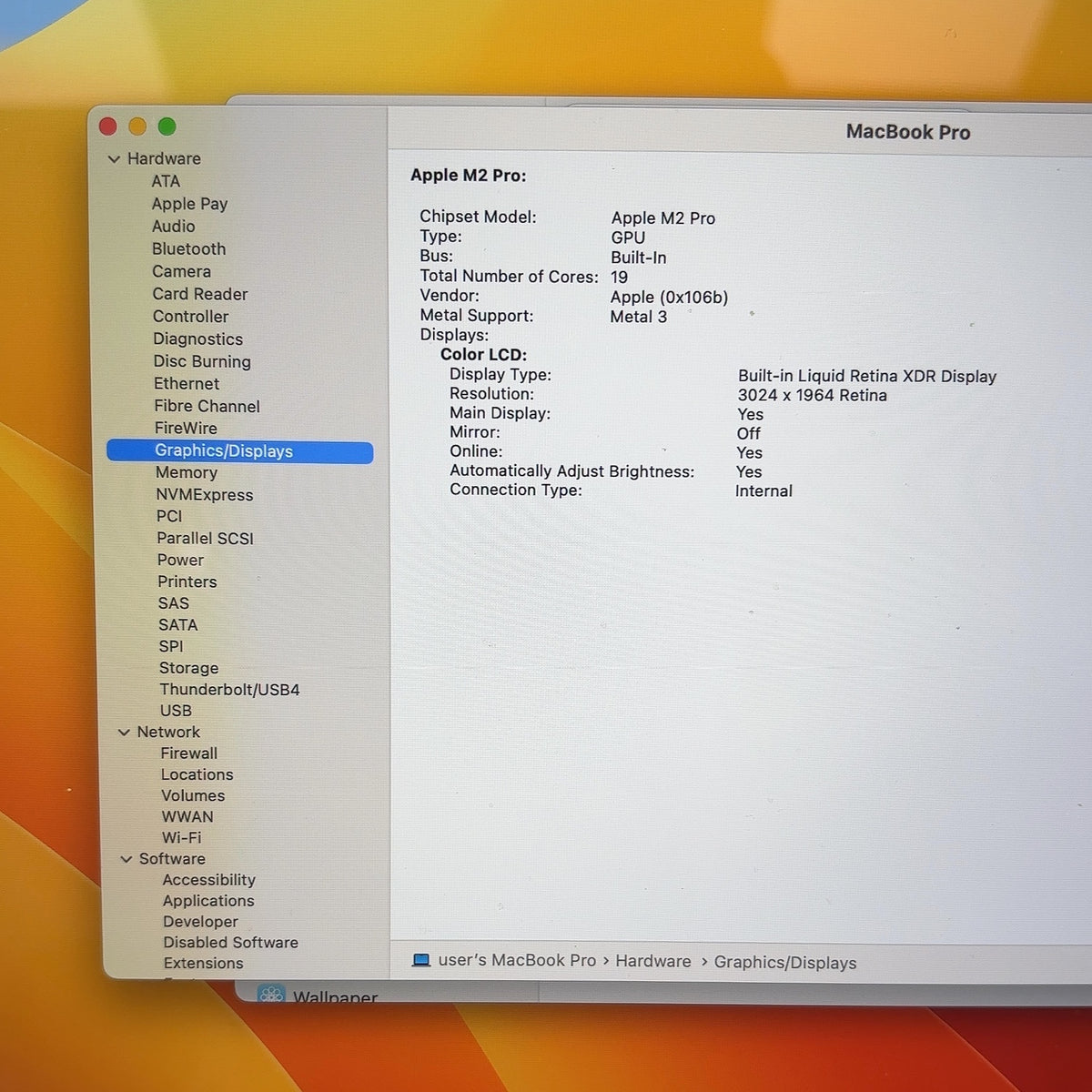Click the green full-screen window button
This screenshot has height=1092, width=1092.
click(x=167, y=126)
